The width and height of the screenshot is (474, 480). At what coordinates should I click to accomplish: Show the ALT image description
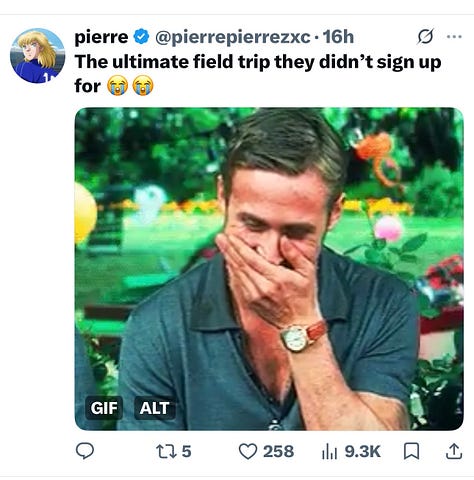(x=155, y=408)
